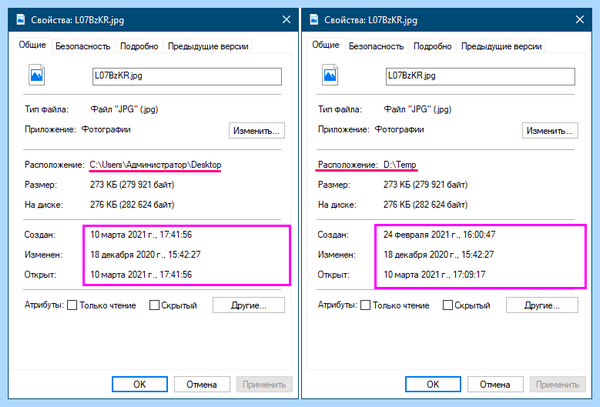The width and height of the screenshot is (600, 407).
Task: Toggle Hidden checkbox in right window
Action: point(448,305)
